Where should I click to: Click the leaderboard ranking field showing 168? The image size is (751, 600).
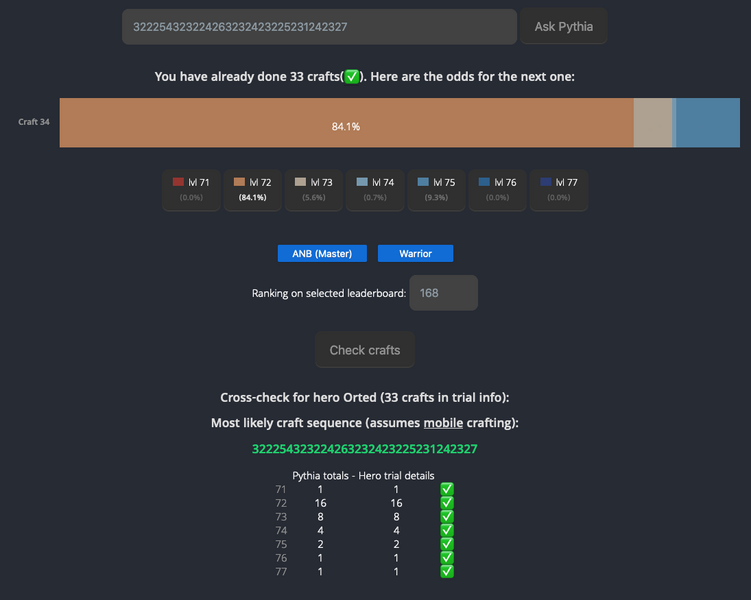(x=444, y=293)
